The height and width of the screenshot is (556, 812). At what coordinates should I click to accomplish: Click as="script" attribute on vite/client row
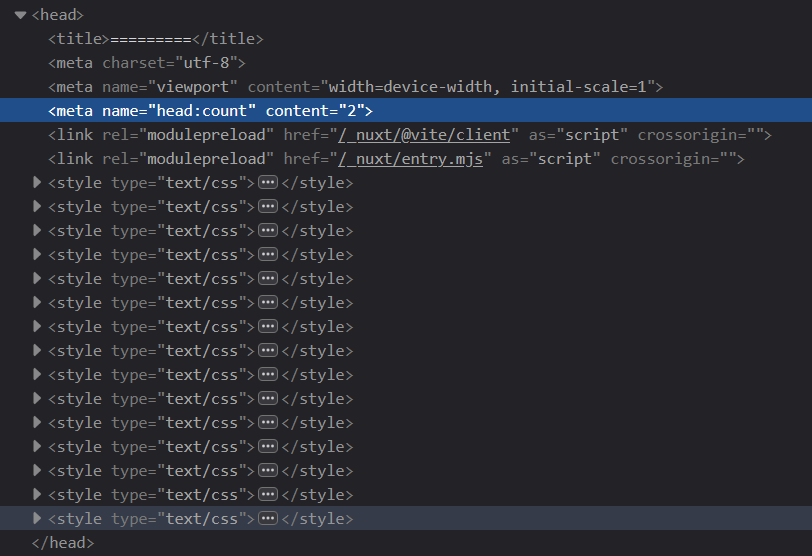[x=578, y=135]
